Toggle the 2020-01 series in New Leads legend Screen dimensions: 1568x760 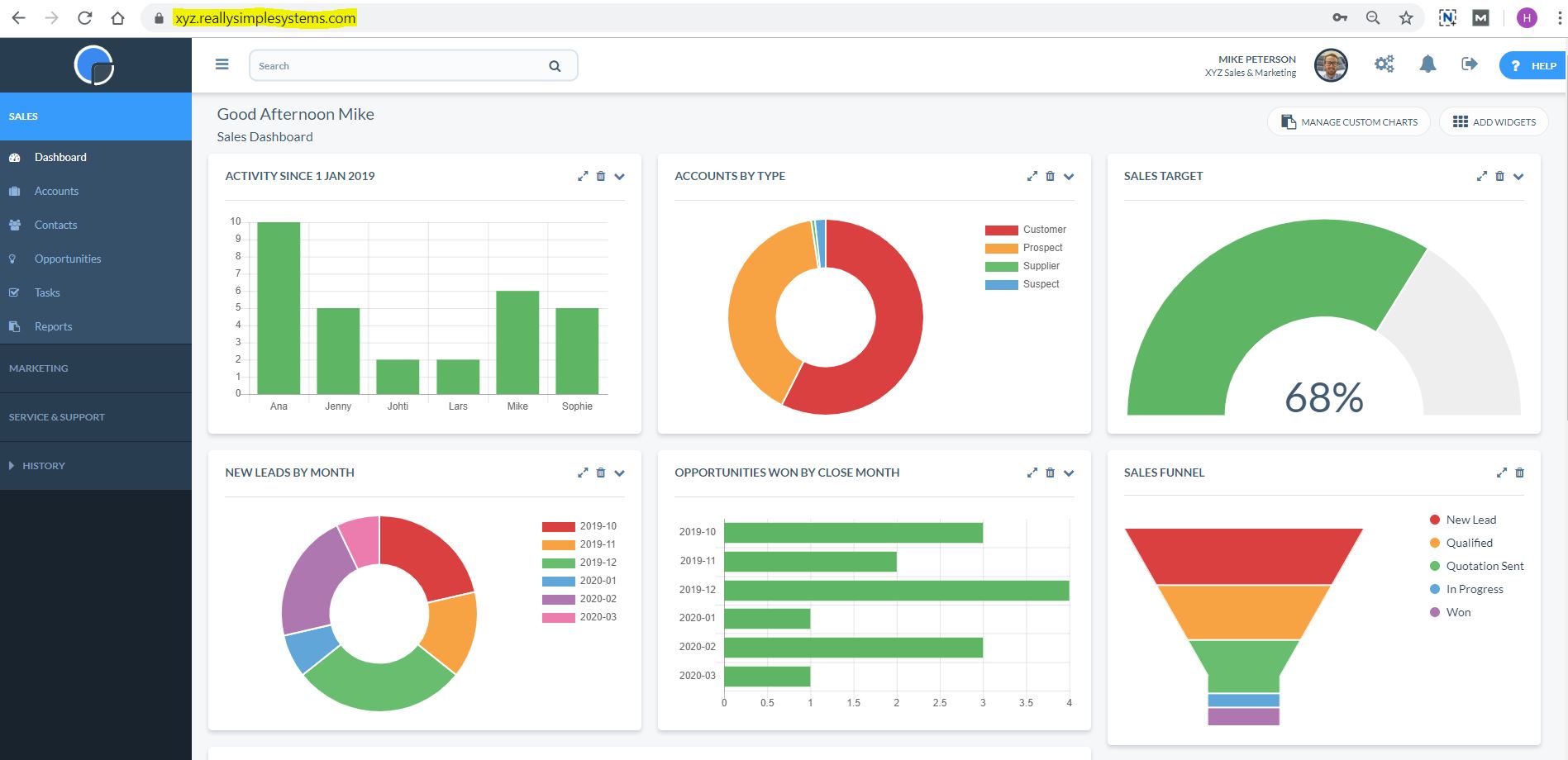(x=579, y=580)
